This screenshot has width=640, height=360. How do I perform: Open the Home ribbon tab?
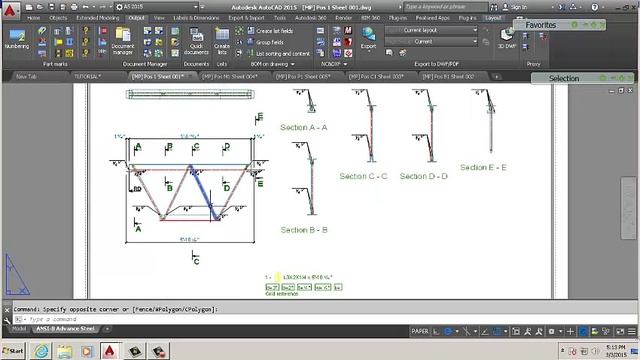33,18
